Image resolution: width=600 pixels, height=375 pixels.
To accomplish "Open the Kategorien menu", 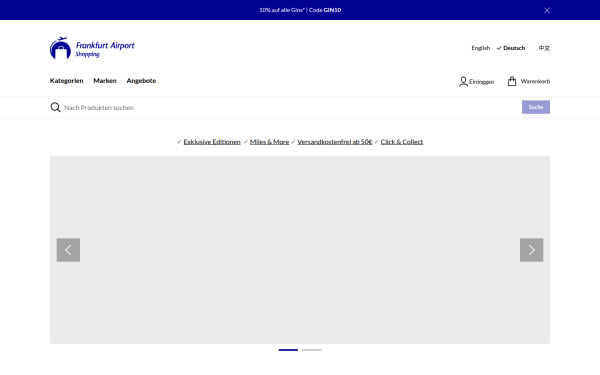I will (x=67, y=81).
